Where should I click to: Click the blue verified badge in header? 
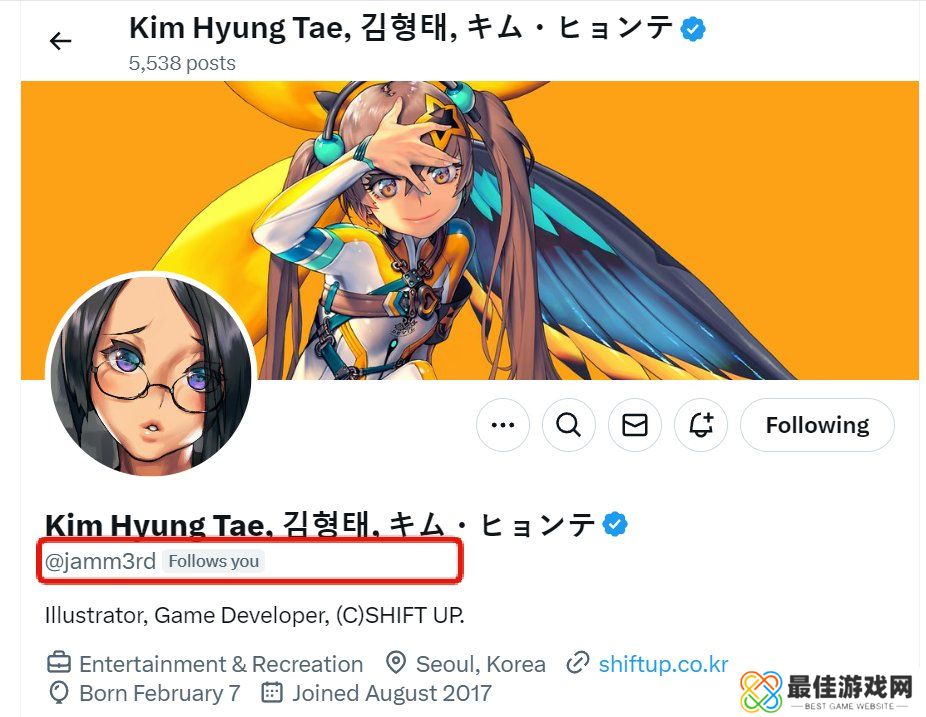[x=693, y=28]
